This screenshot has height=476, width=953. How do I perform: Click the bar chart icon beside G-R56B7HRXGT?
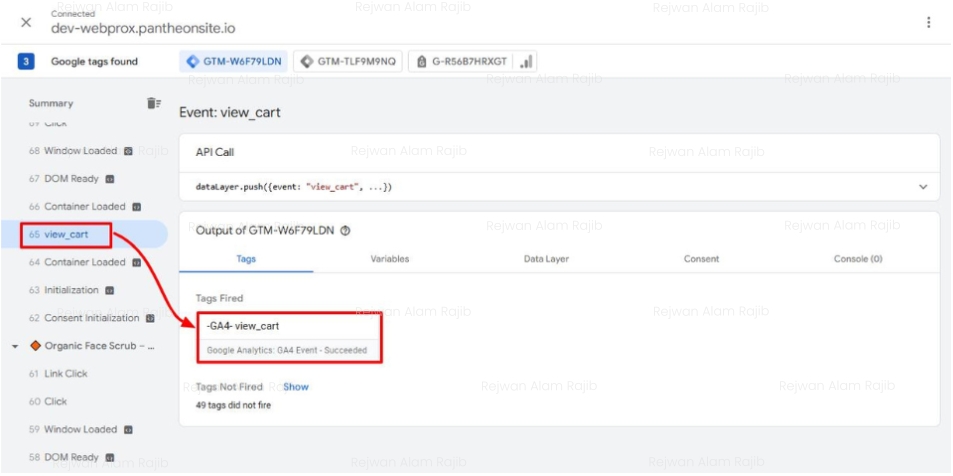coord(526,62)
